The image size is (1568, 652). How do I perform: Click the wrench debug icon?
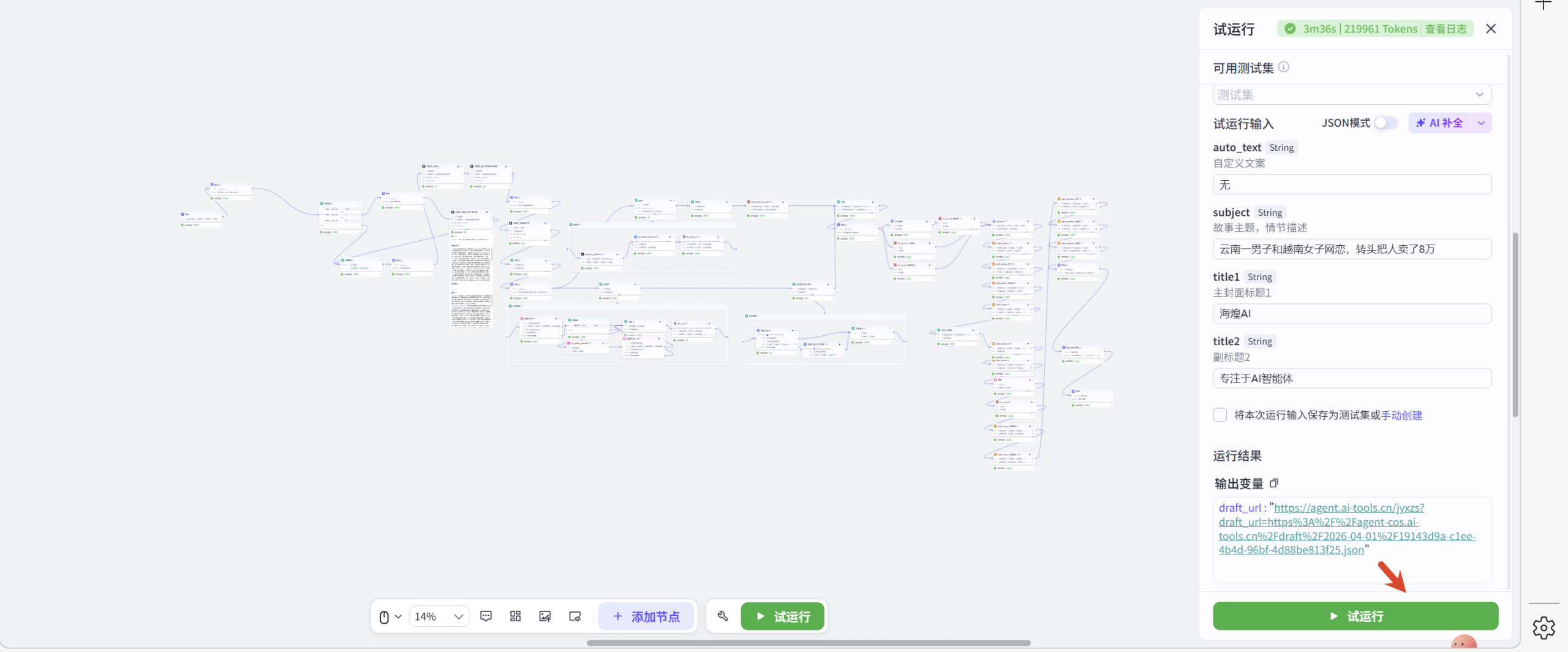723,616
